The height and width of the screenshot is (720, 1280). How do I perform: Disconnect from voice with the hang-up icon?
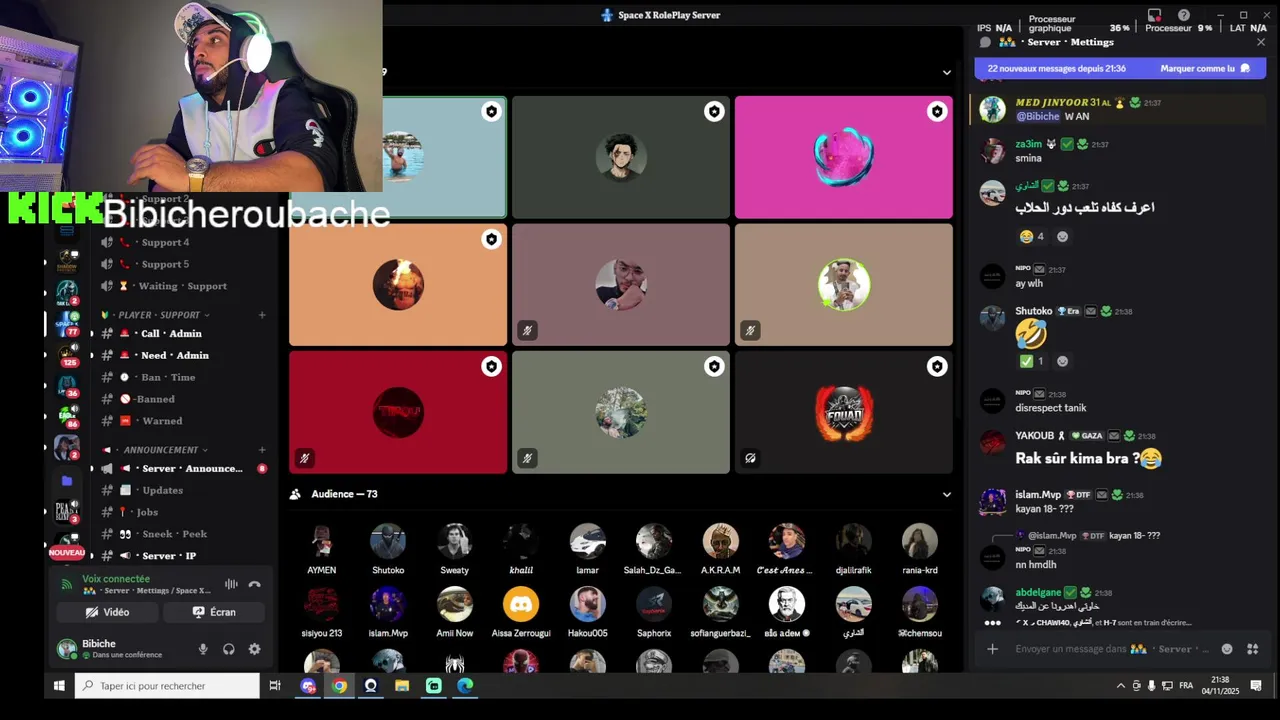pos(254,584)
